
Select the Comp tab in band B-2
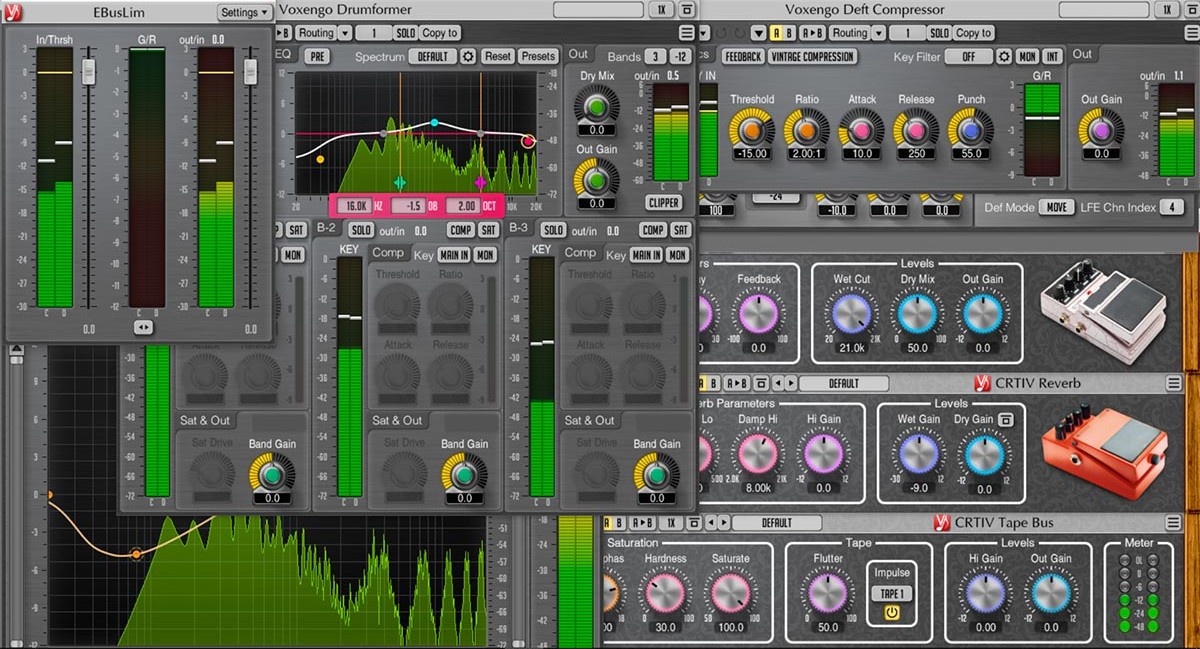(388, 253)
